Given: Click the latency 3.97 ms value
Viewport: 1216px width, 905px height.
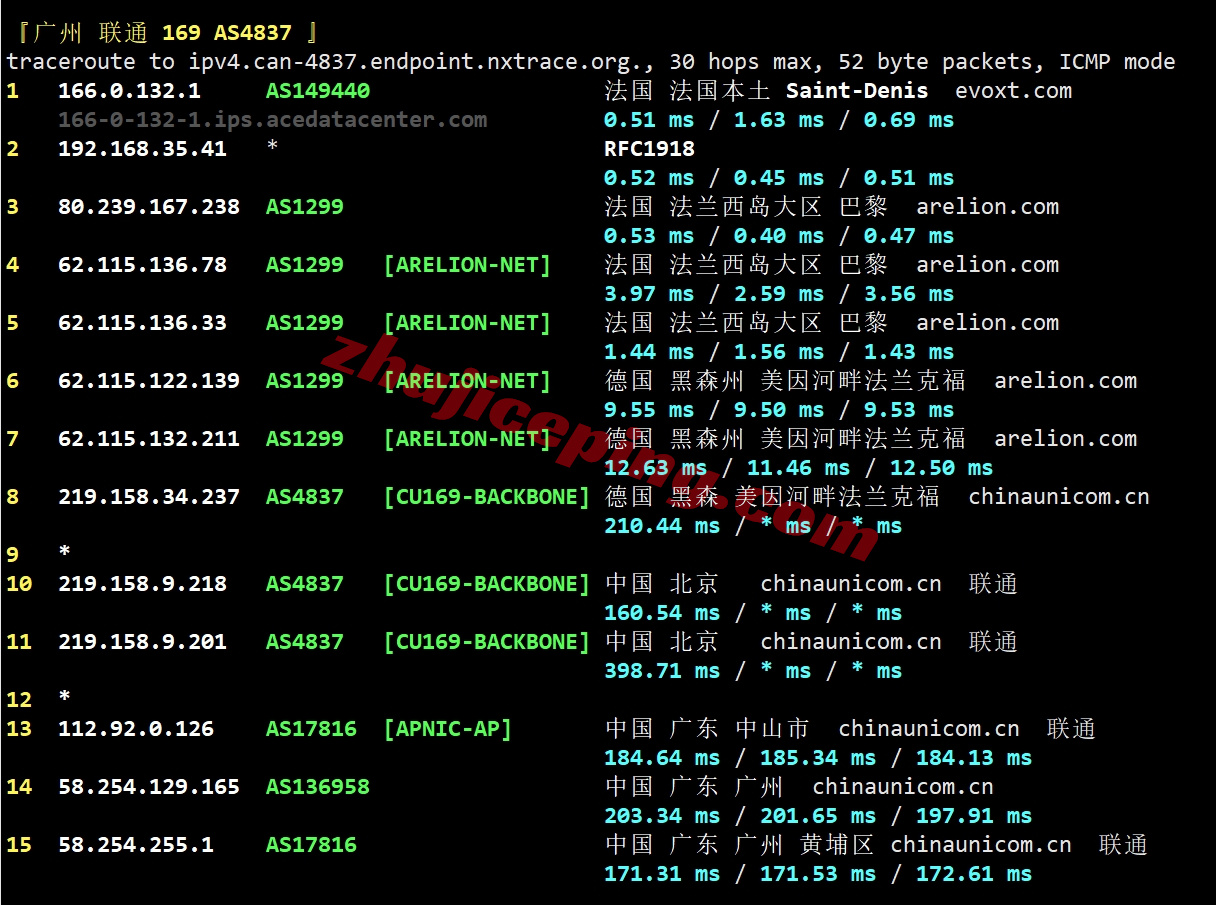Looking at the screenshot, I should point(649,294).
